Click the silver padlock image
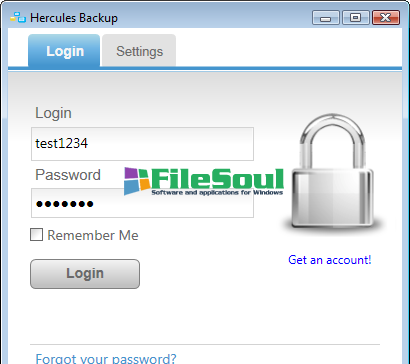This screenshot has width=410, height=364. tap(332, 174)
